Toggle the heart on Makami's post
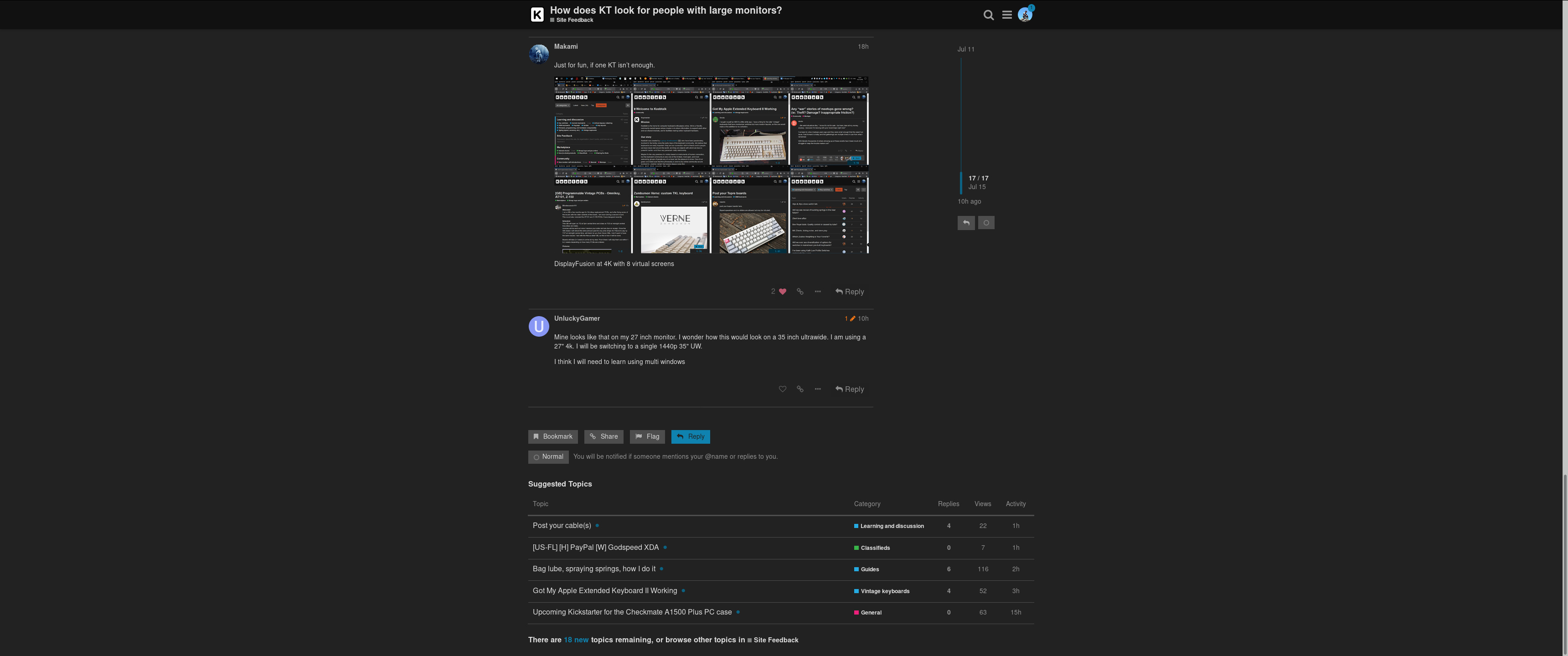Screen dimensions: 1568x656 pos(782,292)
